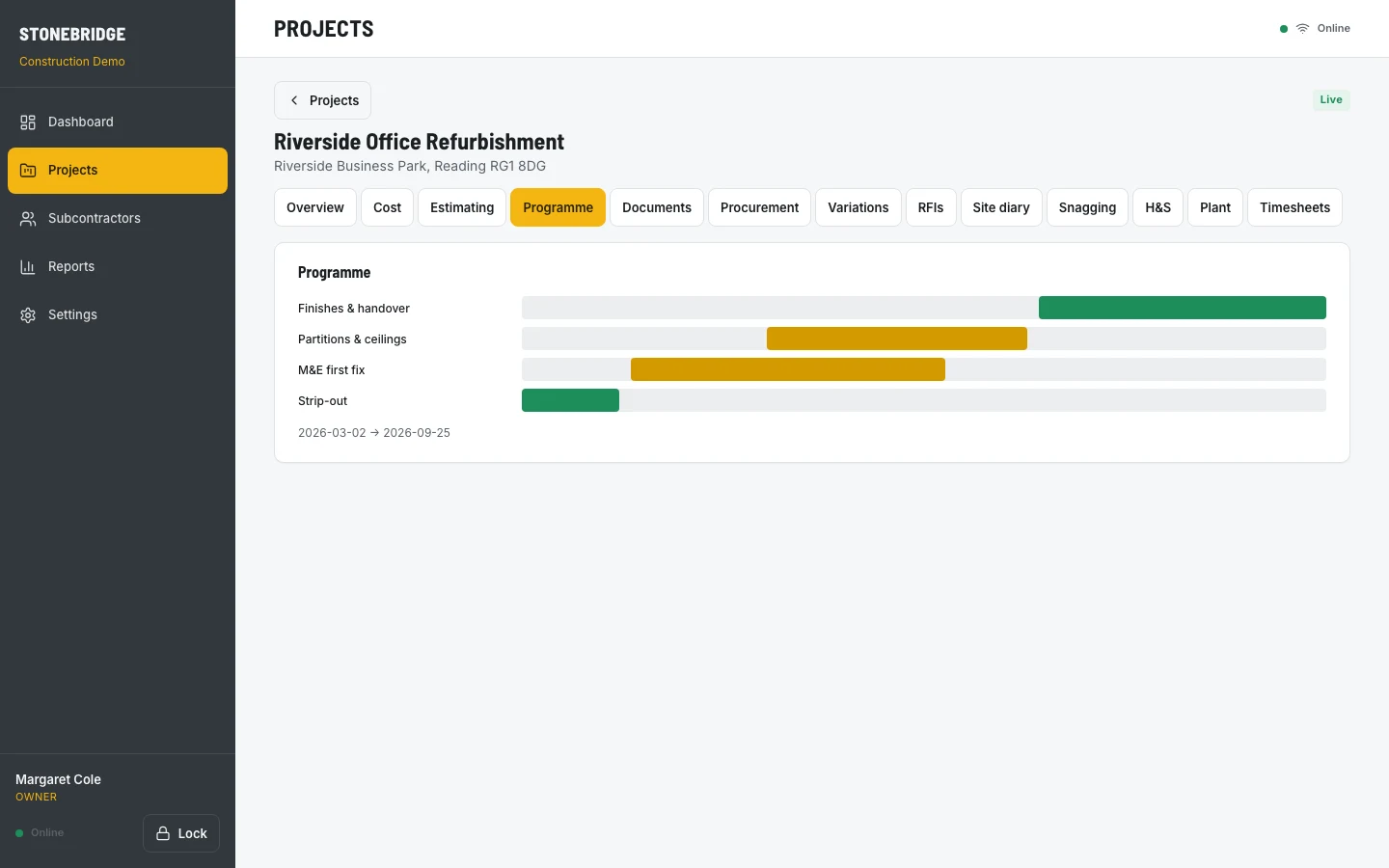This screenshot has width=1389, height=868.
Task: Click the 'Finishes & handover' row label
Action: 354,309
